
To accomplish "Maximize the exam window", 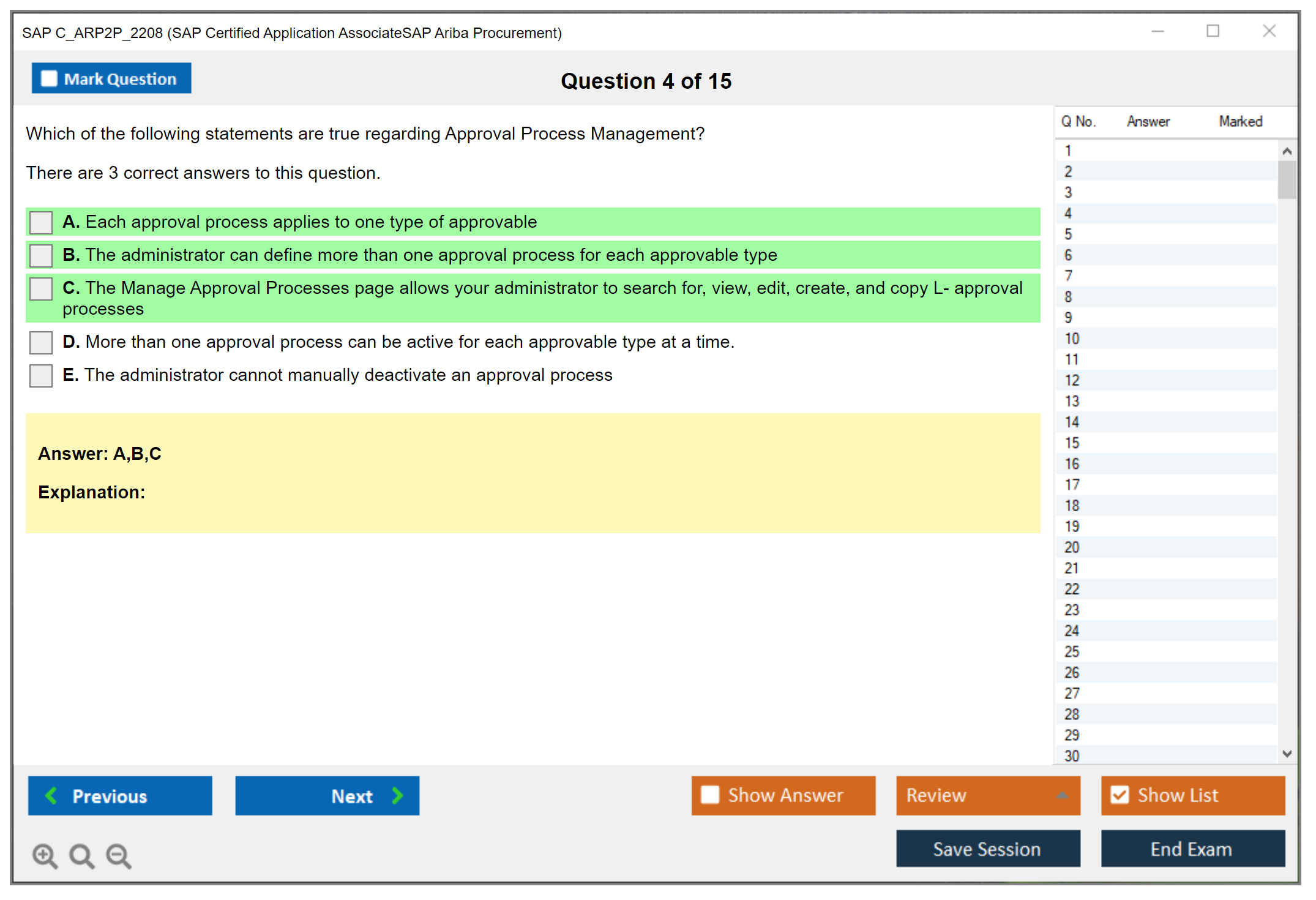I will [1213, 31].
